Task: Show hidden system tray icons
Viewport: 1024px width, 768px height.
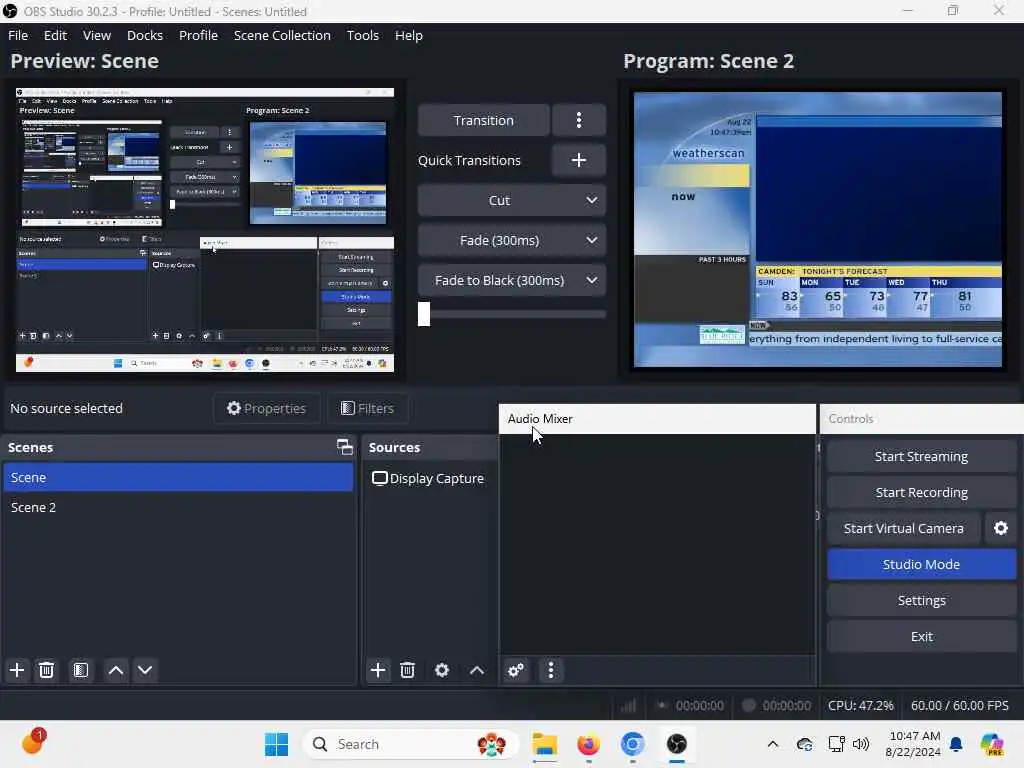Action: (x=773, y=744)
